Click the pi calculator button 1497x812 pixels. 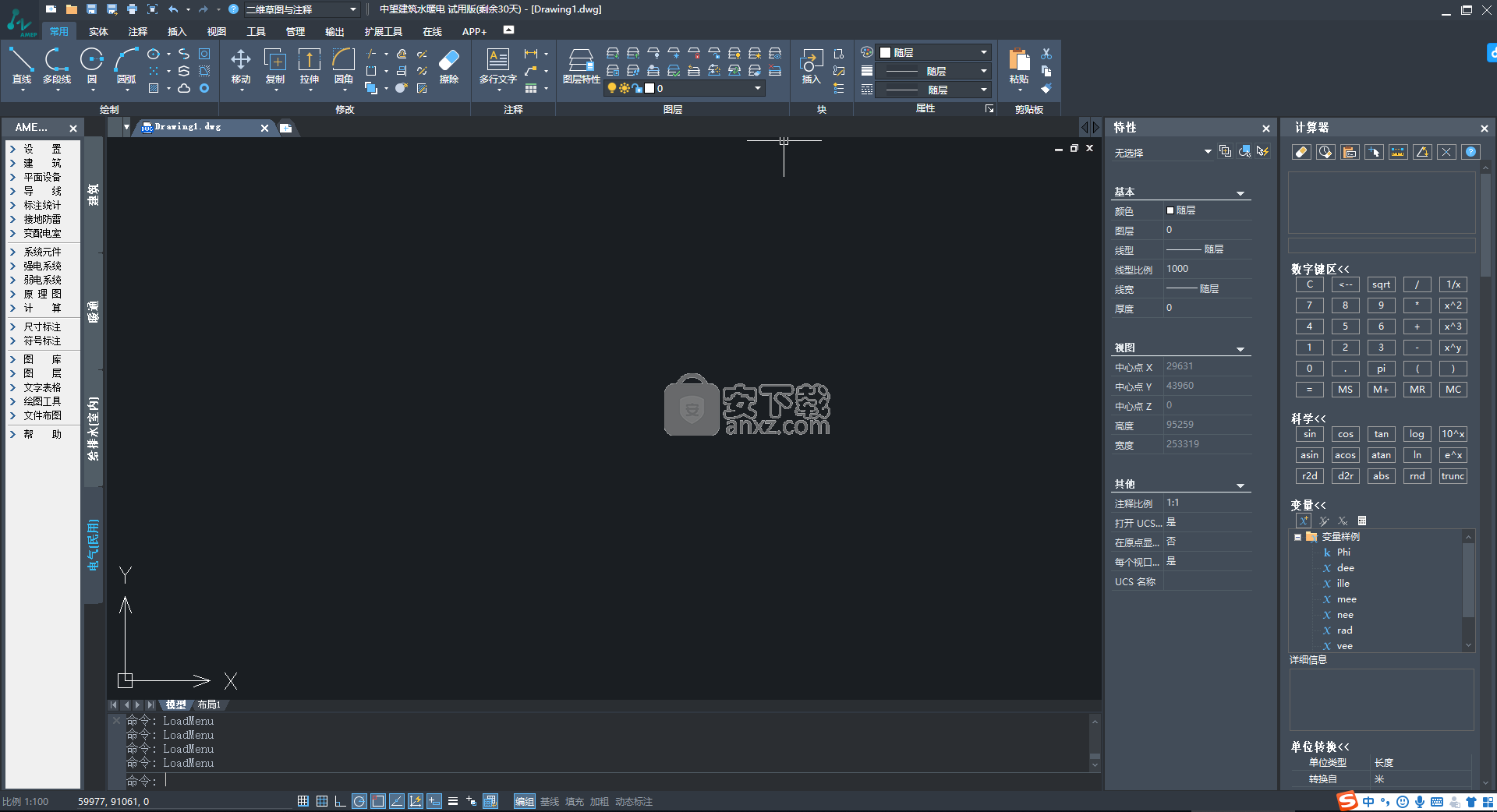[1381, 369]
